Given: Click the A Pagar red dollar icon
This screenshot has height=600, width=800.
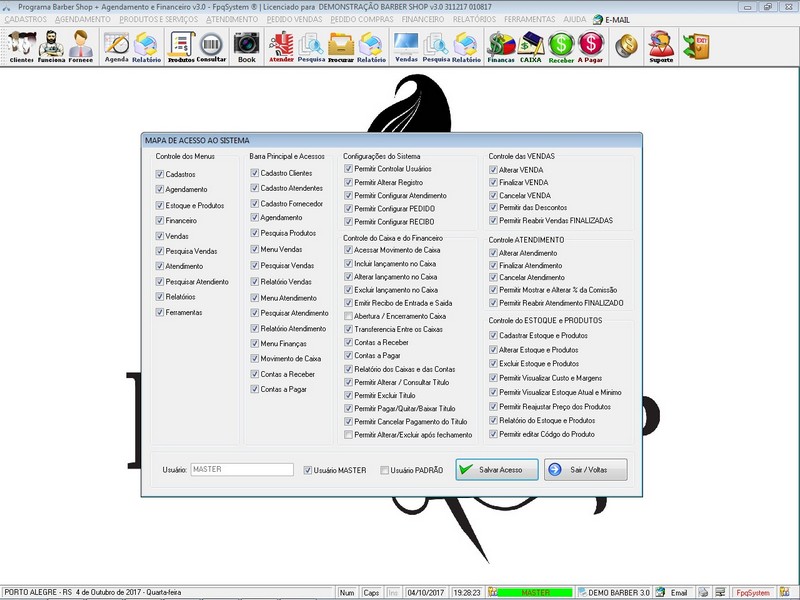Looking at the screenshot, I should (591, 46).
